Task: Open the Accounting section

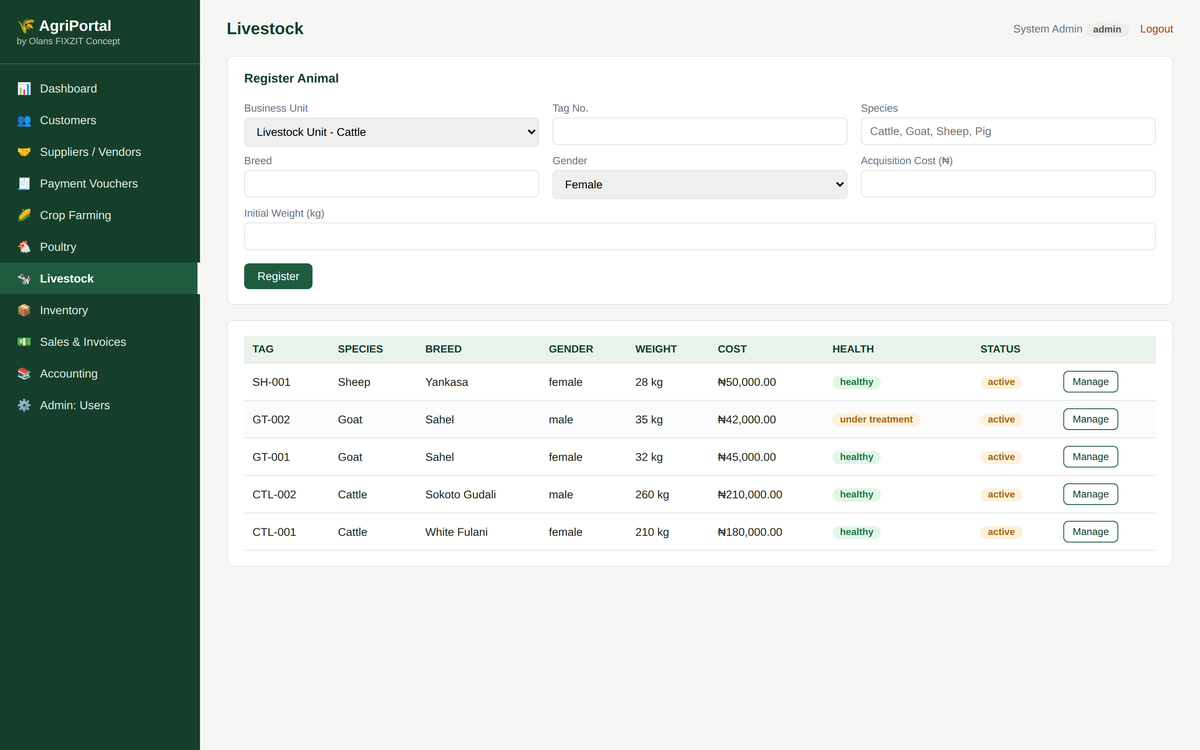Action: click(100, 374)
